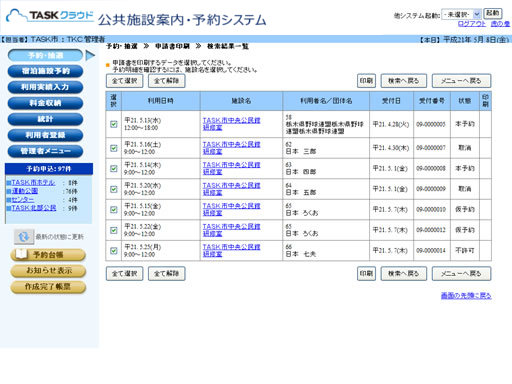
Task: Select 利用者登録 in the sidebar menu
Action: (x=45, y=135)
